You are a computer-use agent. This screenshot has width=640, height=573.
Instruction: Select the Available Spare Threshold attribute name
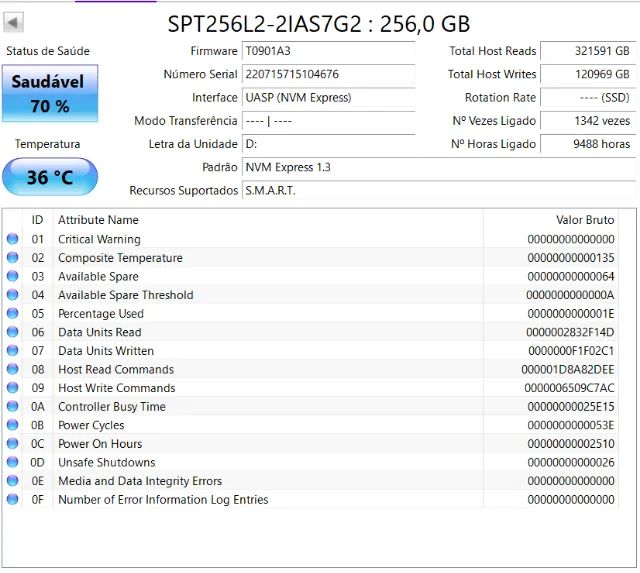click(x=126, y=295)
